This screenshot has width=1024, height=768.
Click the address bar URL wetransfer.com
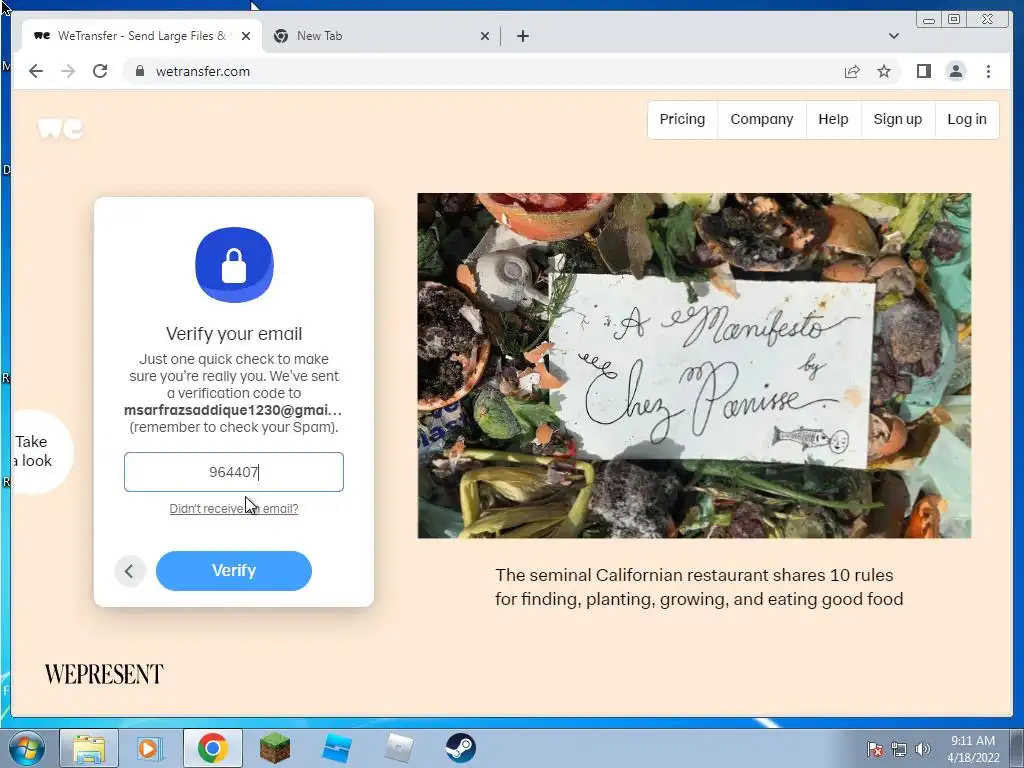pos(202,71)
